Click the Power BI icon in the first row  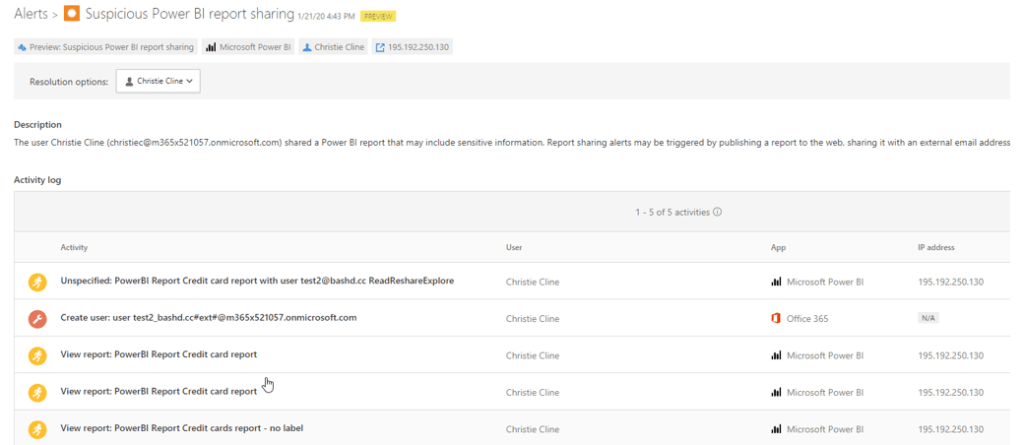(775, 282)
